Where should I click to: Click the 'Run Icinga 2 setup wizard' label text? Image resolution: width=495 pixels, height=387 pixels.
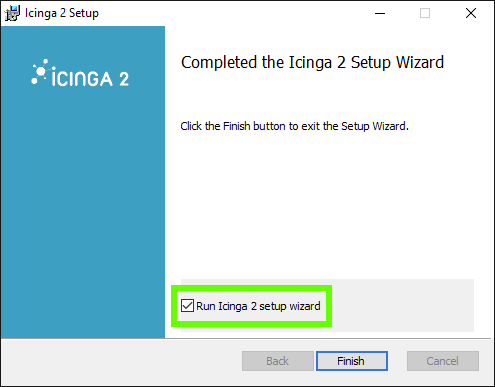coord(258,306)
